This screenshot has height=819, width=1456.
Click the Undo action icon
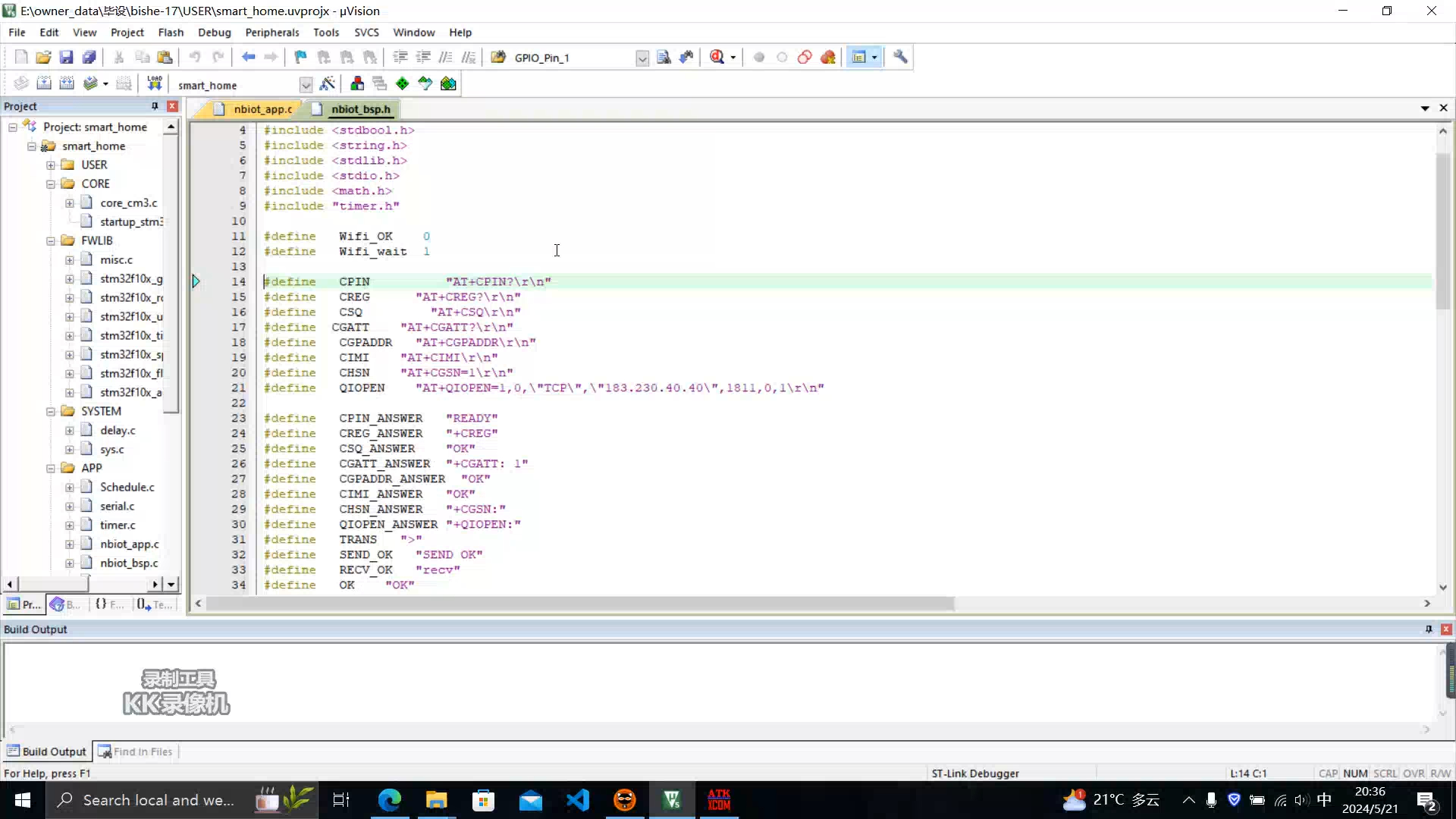tap(196, 57)
